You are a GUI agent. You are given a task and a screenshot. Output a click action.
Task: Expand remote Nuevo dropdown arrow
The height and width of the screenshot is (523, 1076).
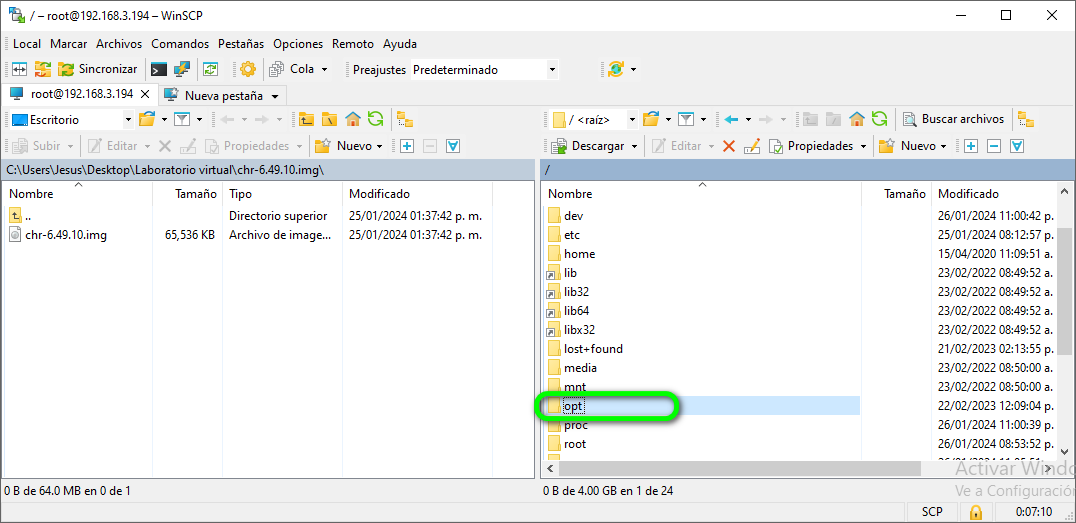(944, 146)
